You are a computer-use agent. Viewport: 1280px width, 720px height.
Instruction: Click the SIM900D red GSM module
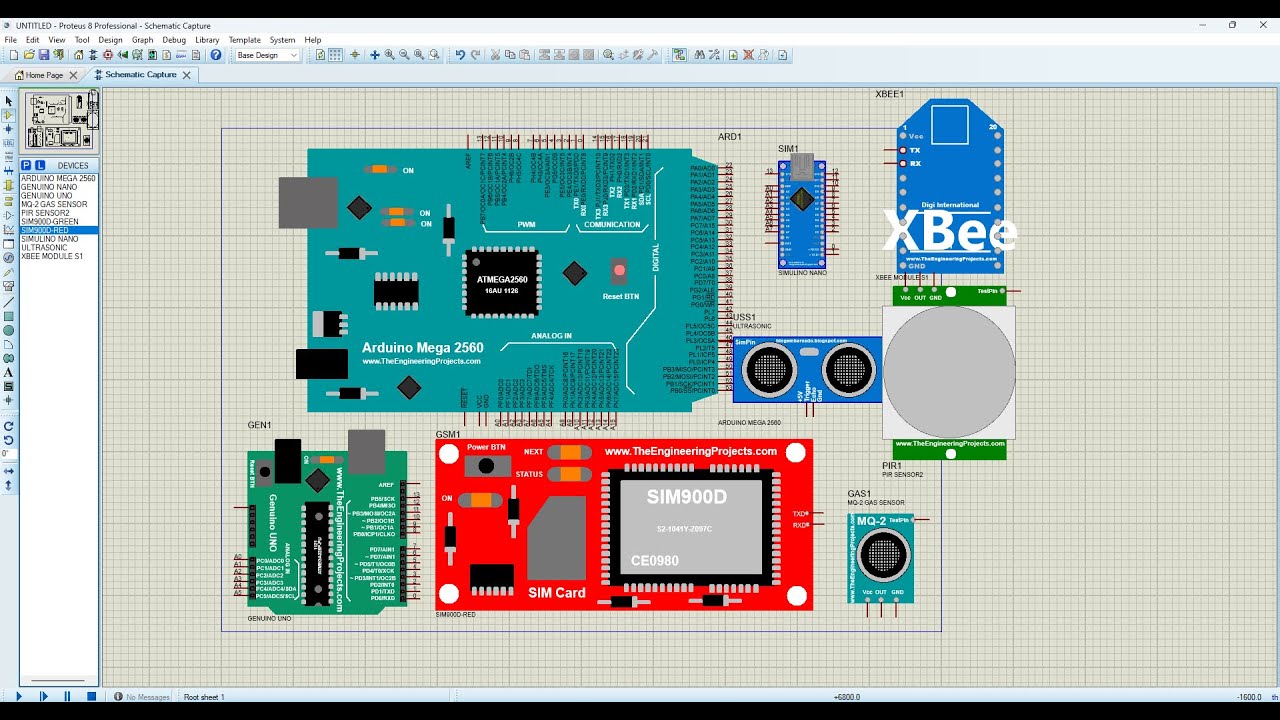624,524
